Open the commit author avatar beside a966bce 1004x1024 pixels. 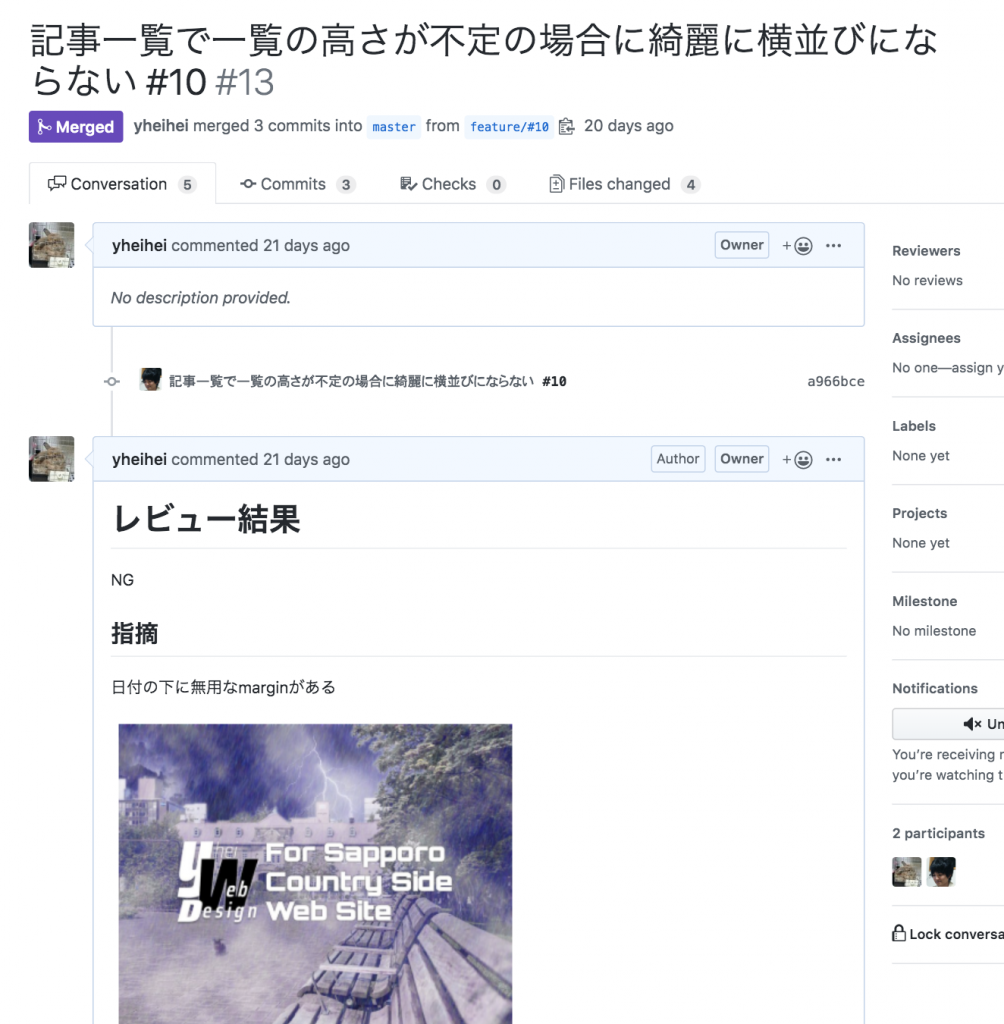pos(151,379)
